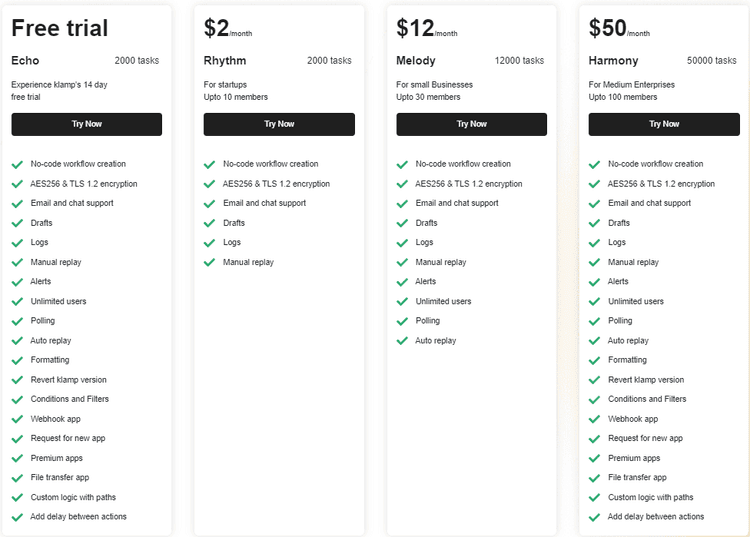
Task: Click 'Unlimited users' text in Harmony card
Action: (x=636, y=301)
